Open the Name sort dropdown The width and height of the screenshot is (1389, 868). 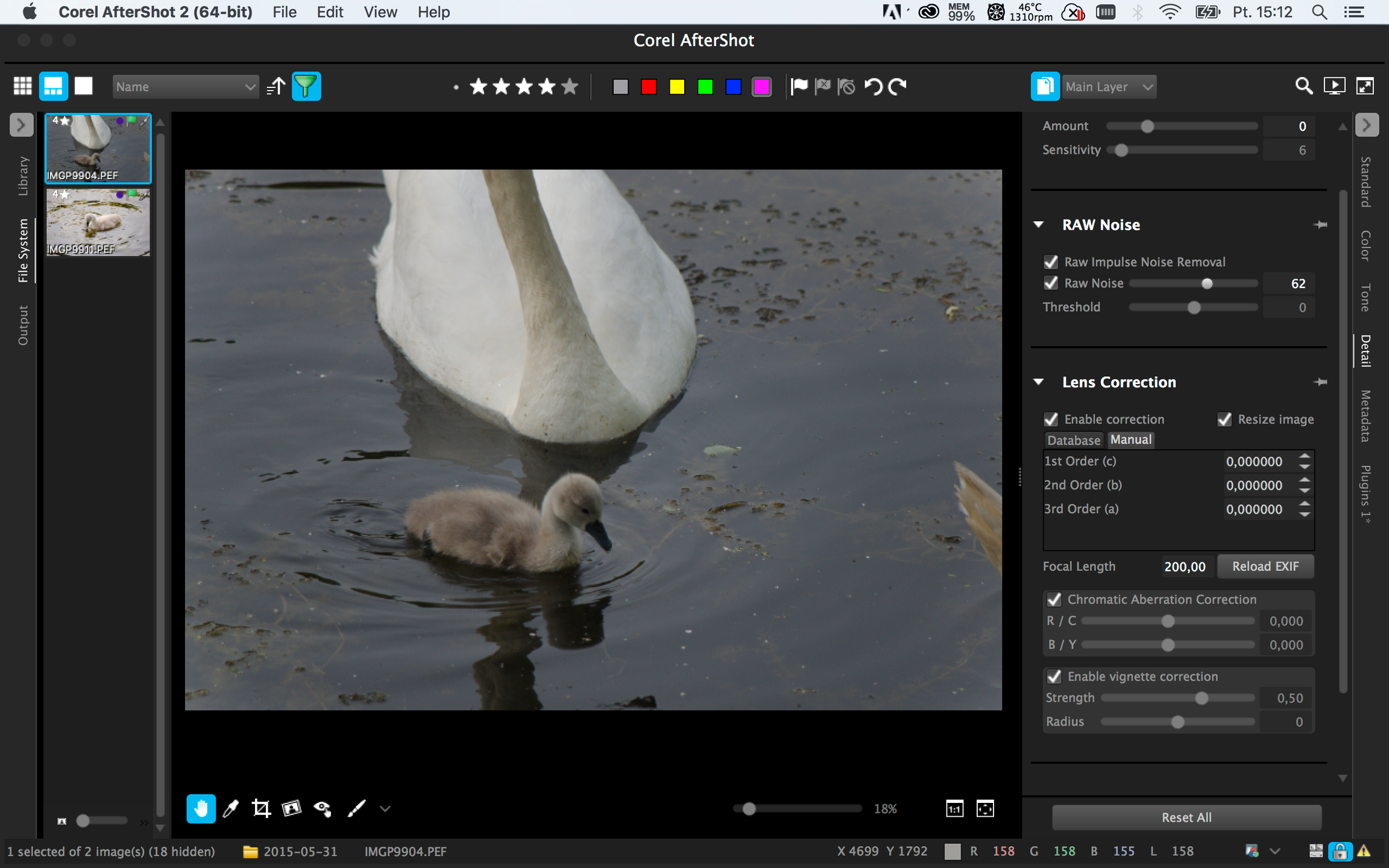(x=185, y=87)
